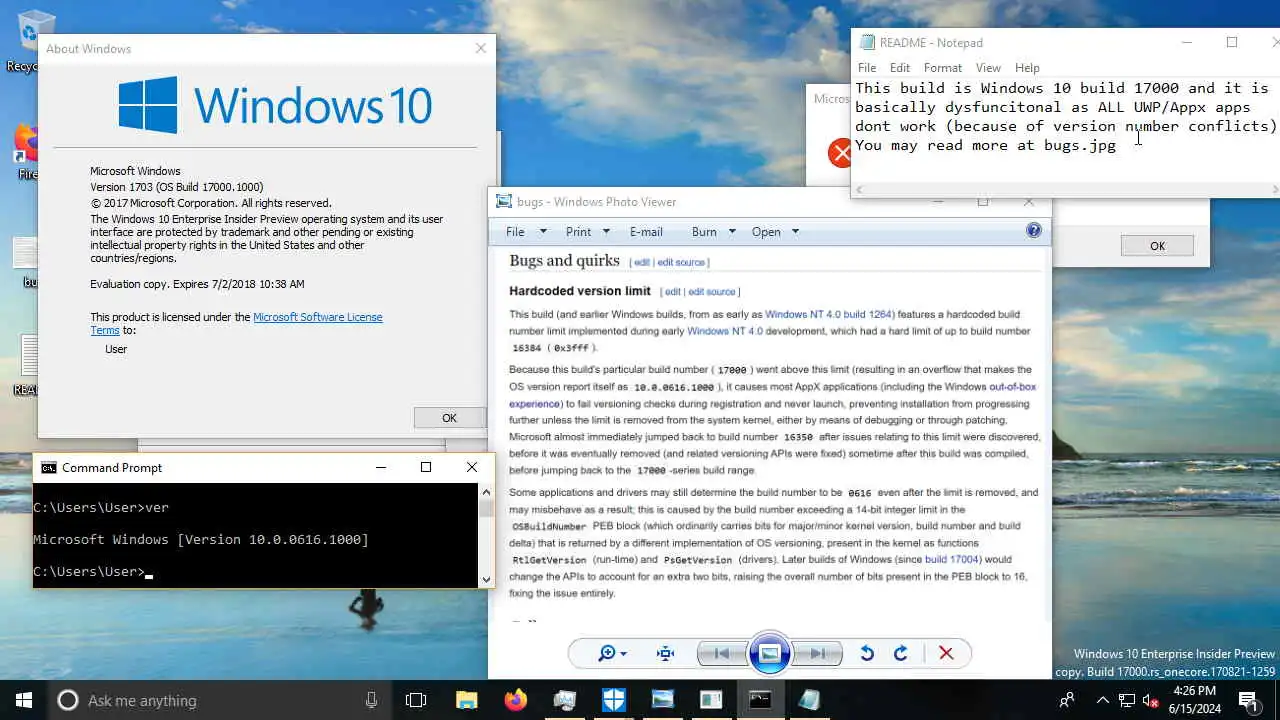Open Notepad Format menu

pos(943,68)
